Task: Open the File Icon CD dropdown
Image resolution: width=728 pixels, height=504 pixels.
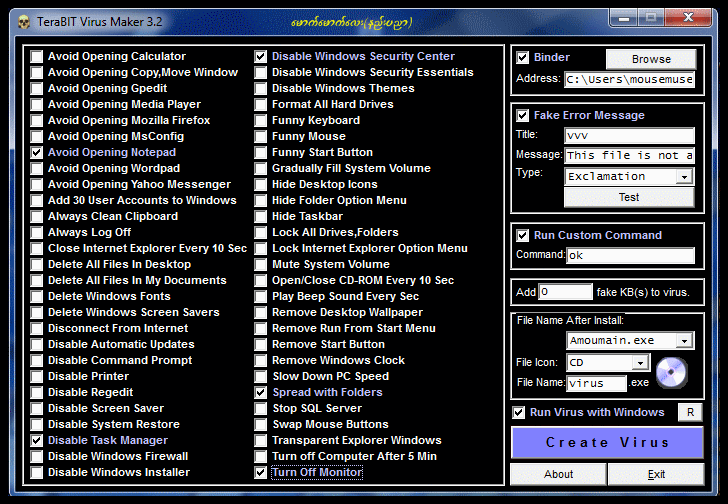Action: [640, 363]
